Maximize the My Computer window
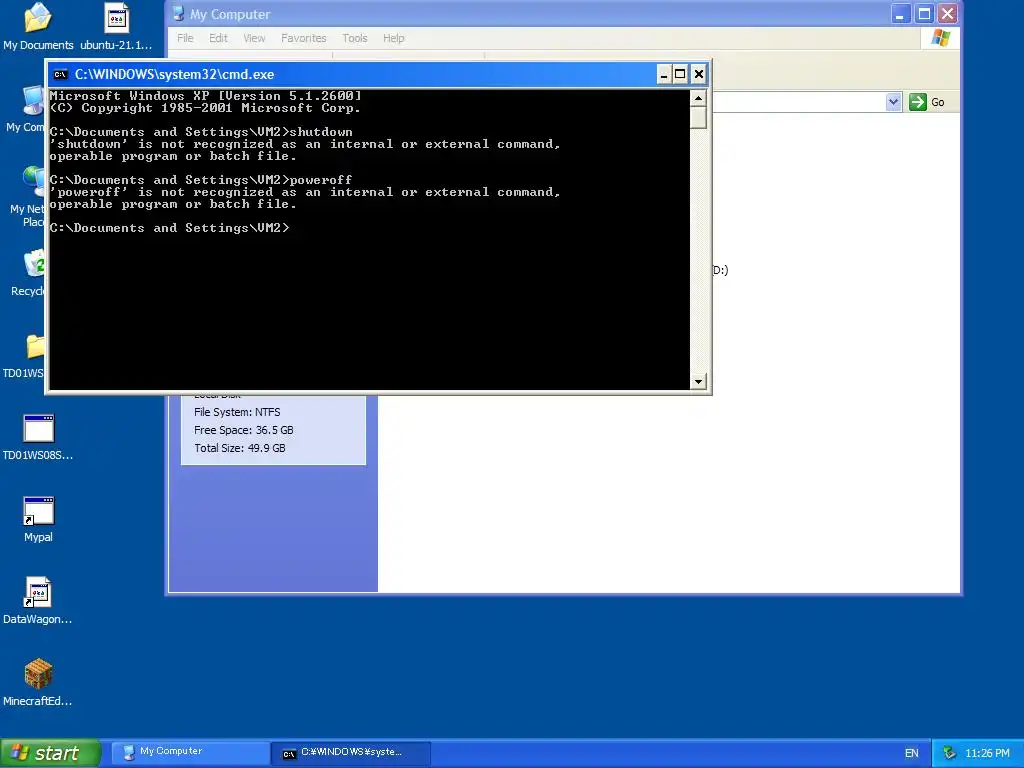This screenshot has width=1024, height=768. pyautogui.click(x=924, y=14)
